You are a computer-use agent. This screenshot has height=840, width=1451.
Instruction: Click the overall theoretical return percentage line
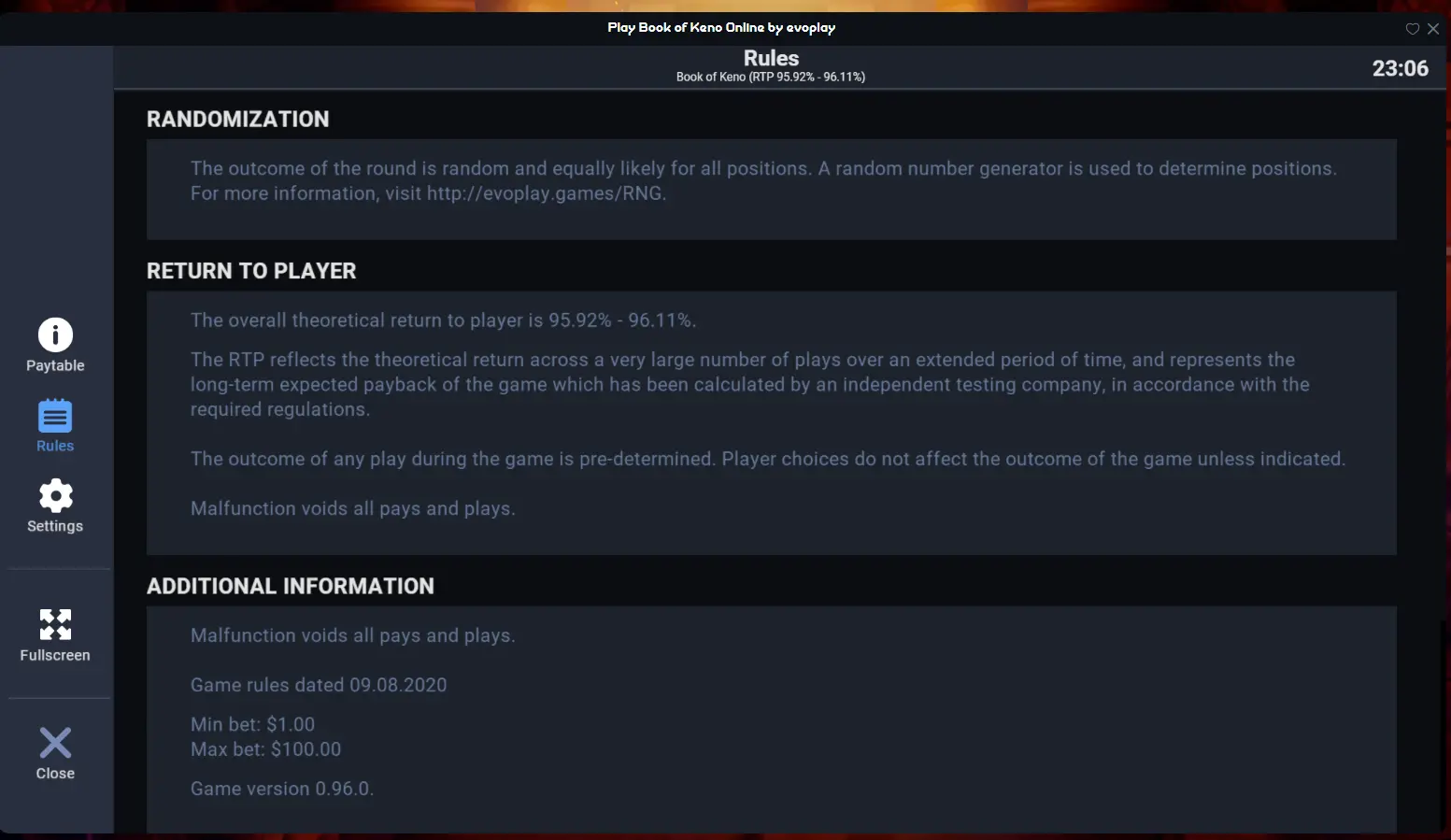pyautogui.click(x=444, y=320)
